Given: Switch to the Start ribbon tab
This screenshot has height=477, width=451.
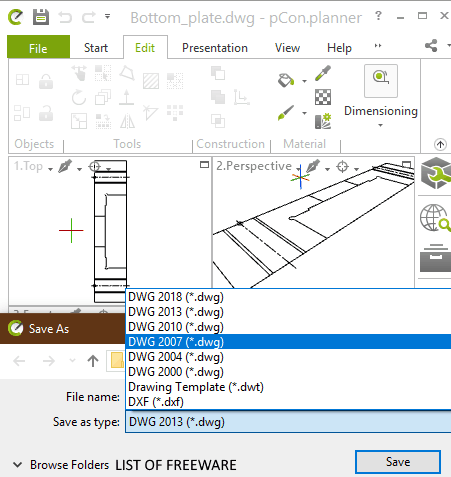Looking at the screenshot, I should point(96,48).
